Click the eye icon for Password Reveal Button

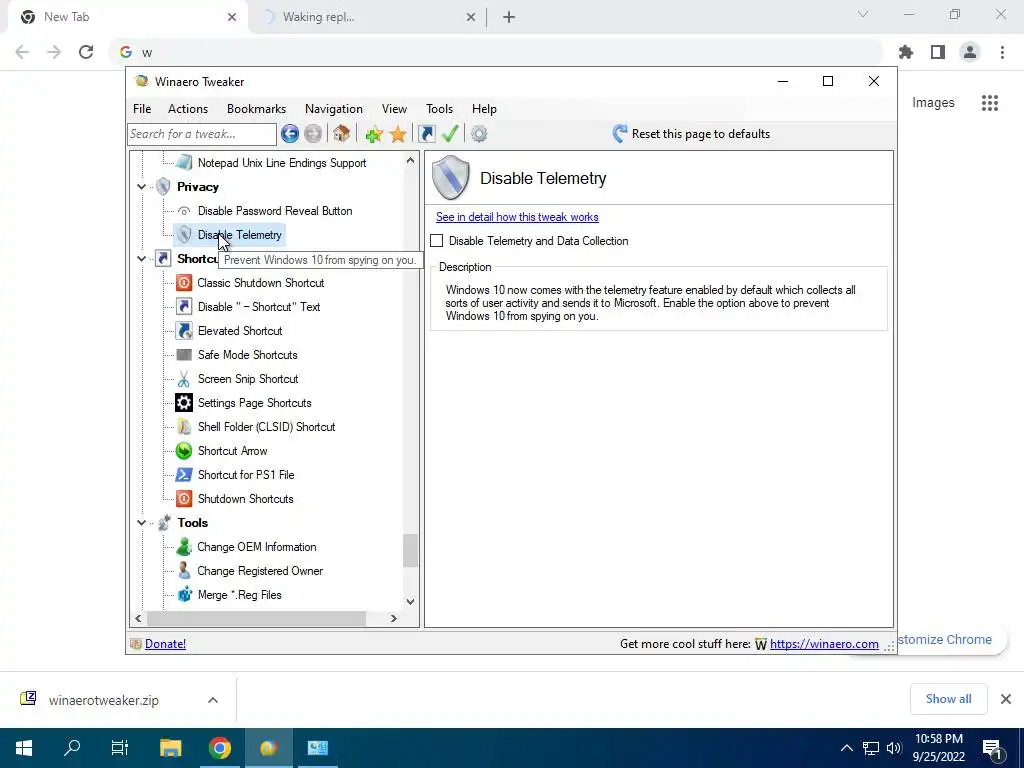184,211
